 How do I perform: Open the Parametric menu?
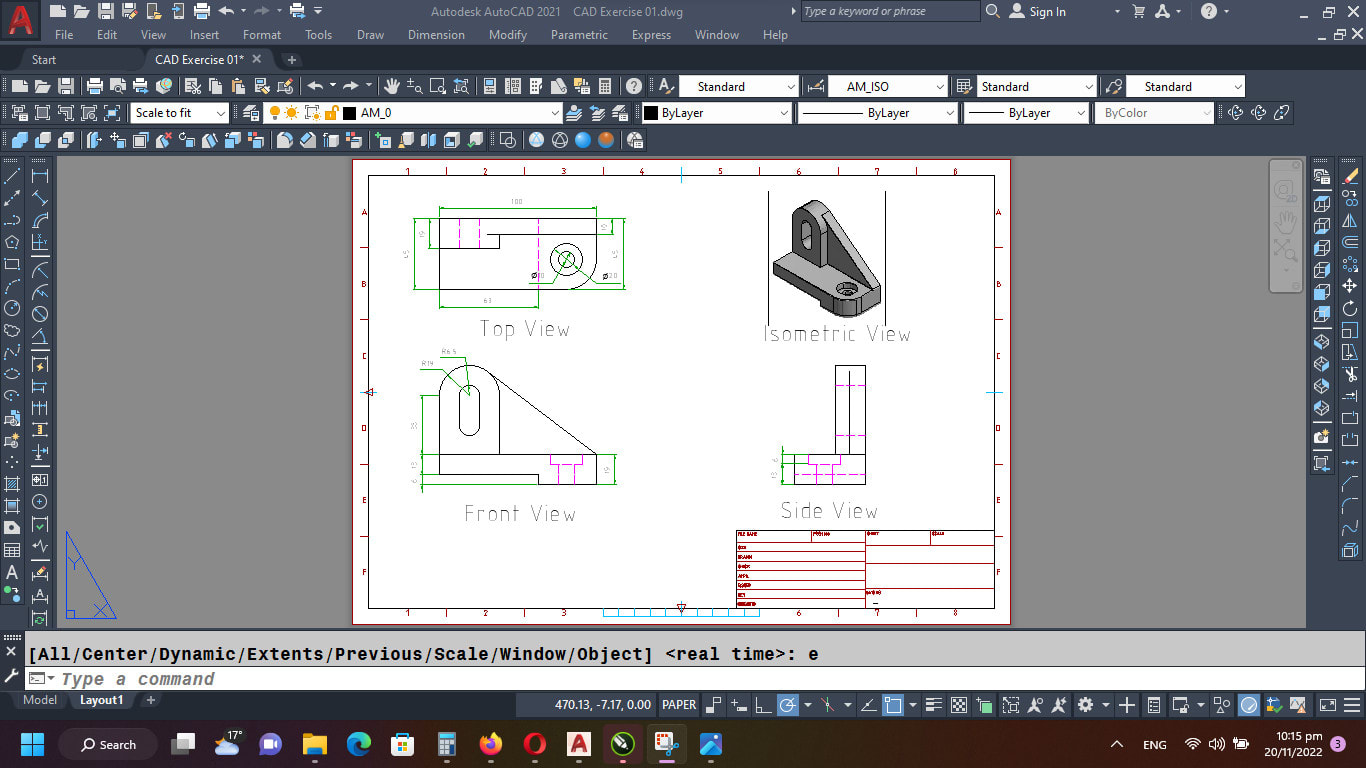click(579, 34)
